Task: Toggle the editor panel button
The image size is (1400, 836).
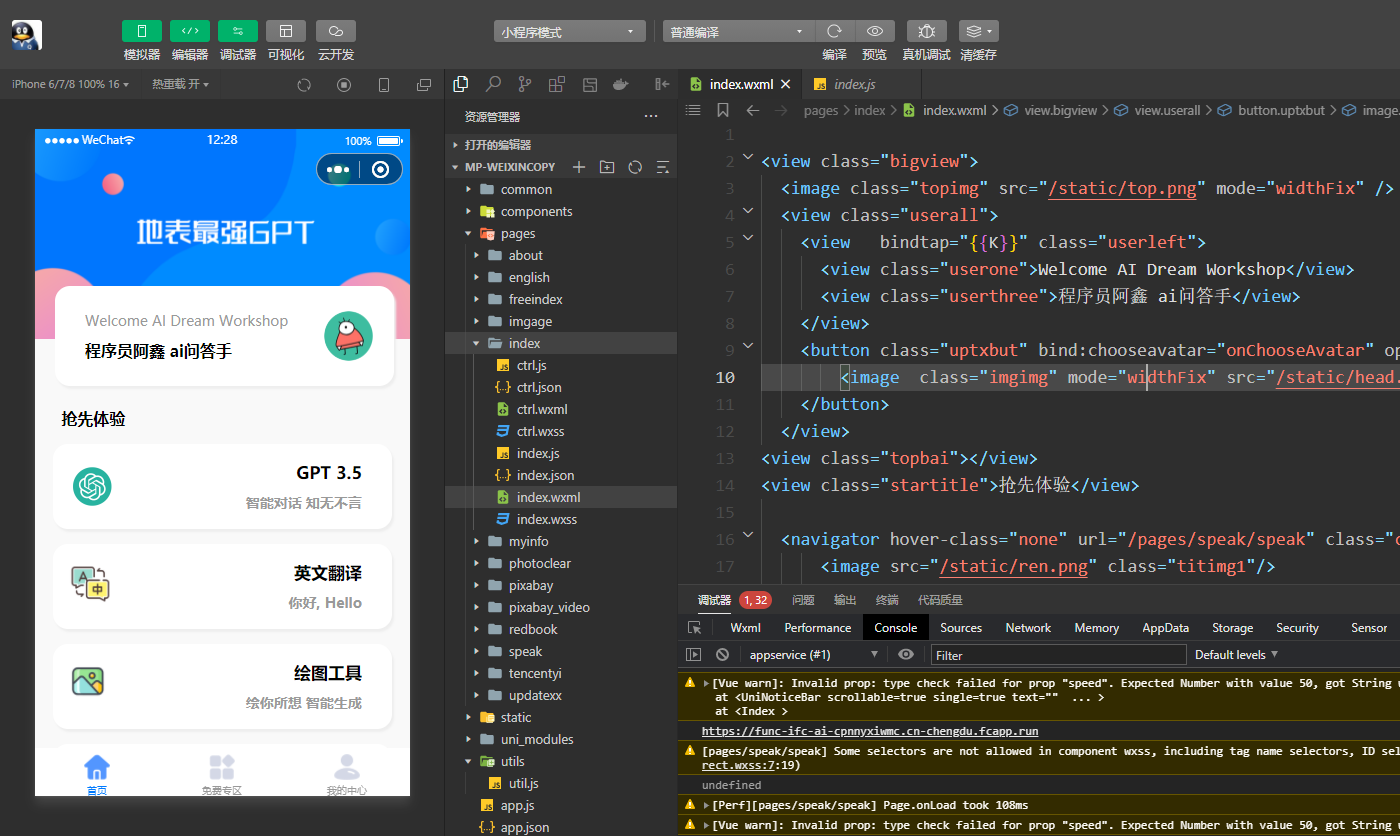Action: coord(190,31)
